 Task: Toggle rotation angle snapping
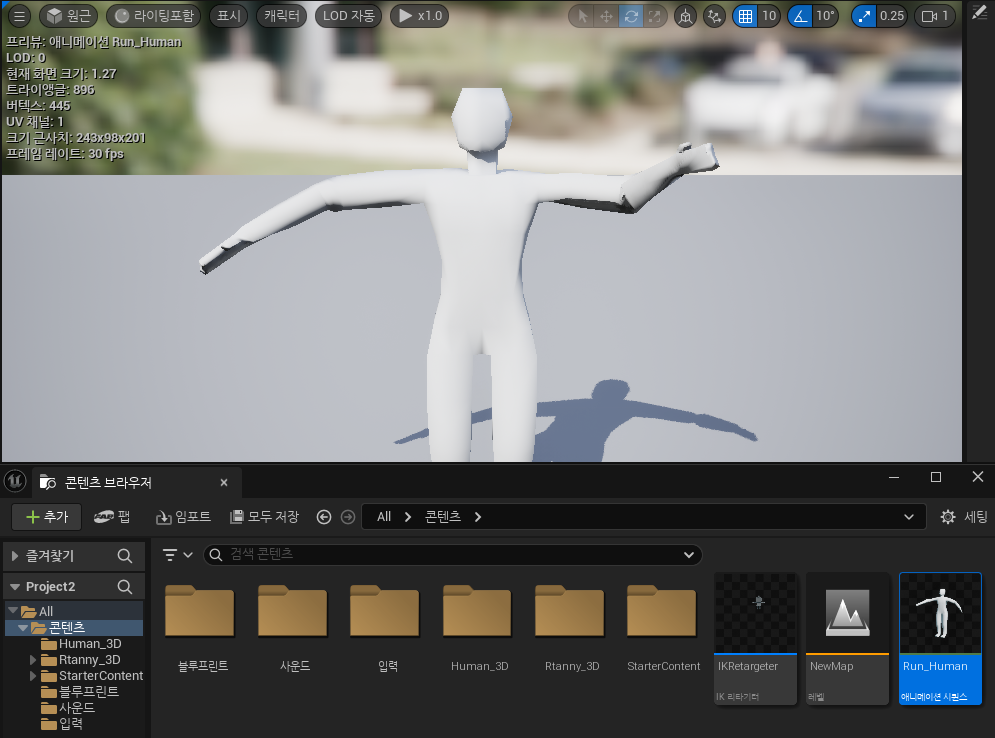click(800, 16)
